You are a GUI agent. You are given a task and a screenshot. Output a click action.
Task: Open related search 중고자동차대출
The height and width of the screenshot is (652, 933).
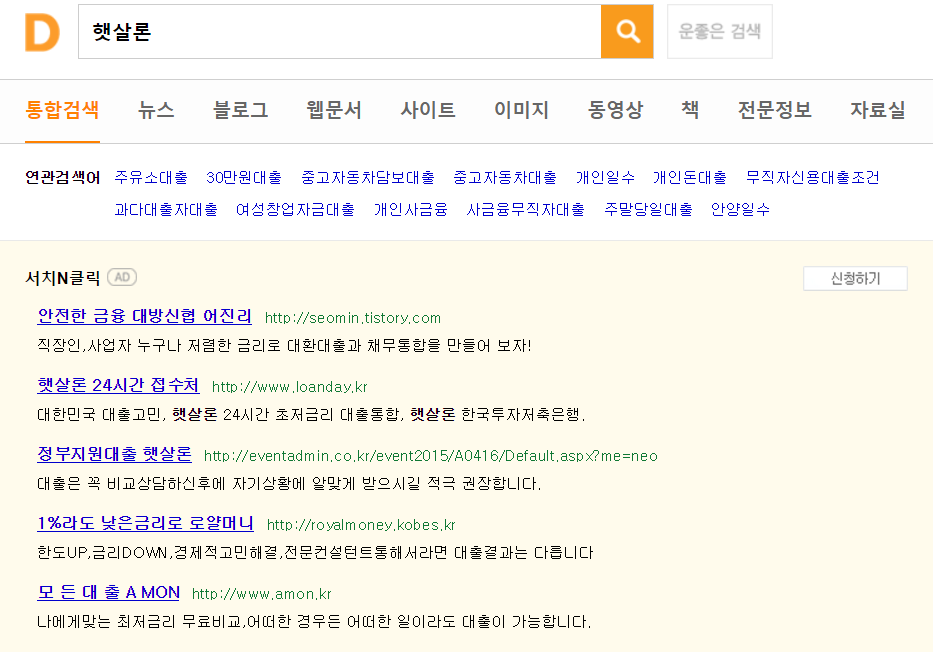click(505, 177)
